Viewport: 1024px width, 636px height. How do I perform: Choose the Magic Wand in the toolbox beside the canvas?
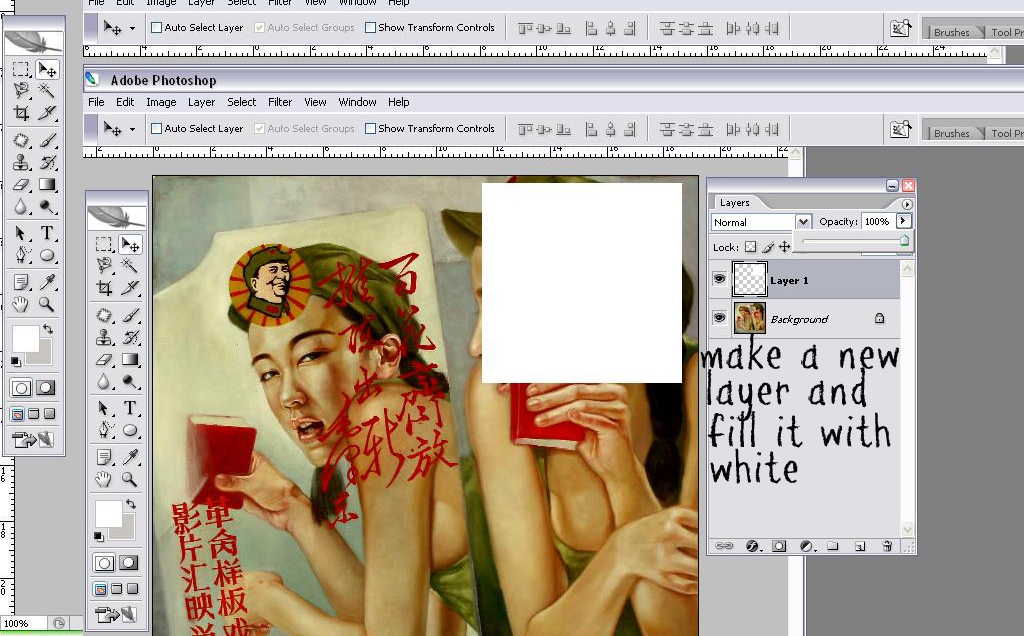129,264
